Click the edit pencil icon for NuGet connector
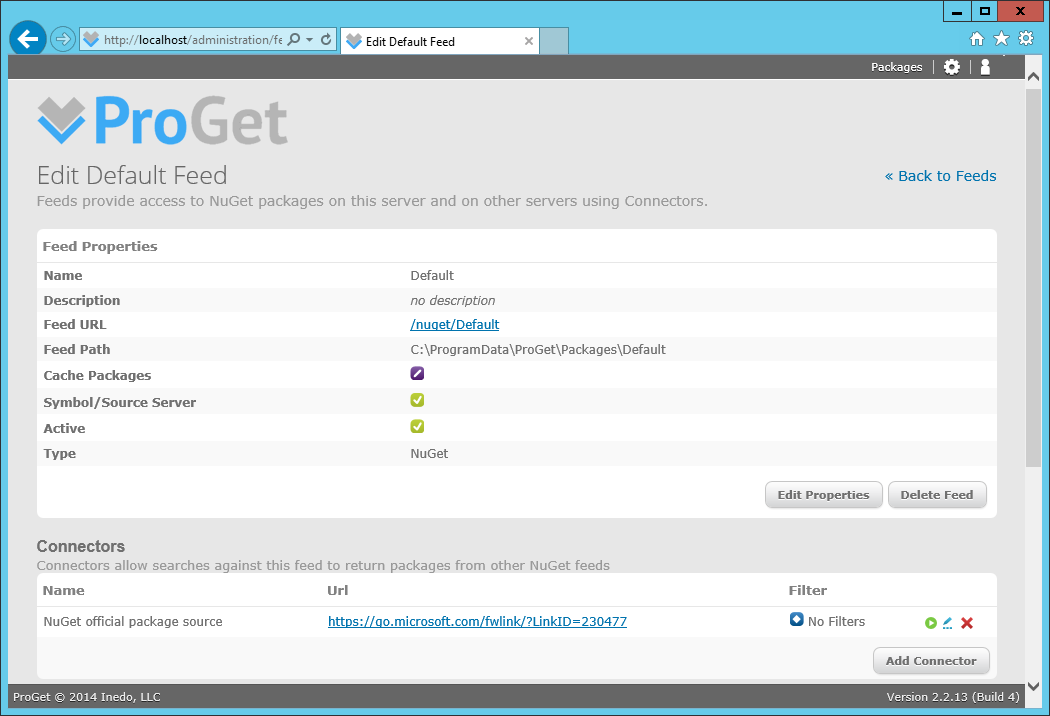Screen dimensions: 1050x716 (948, 623)
